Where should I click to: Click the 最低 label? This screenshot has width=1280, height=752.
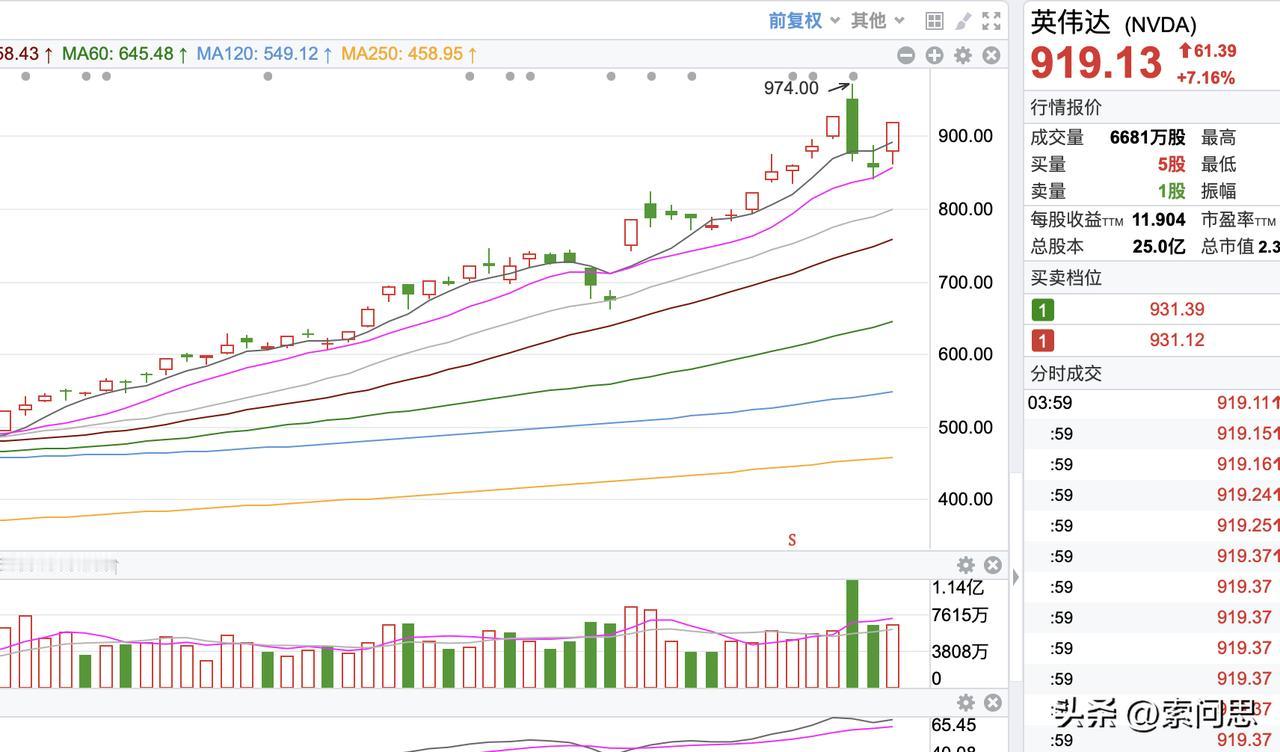(x=1219, y=164)
